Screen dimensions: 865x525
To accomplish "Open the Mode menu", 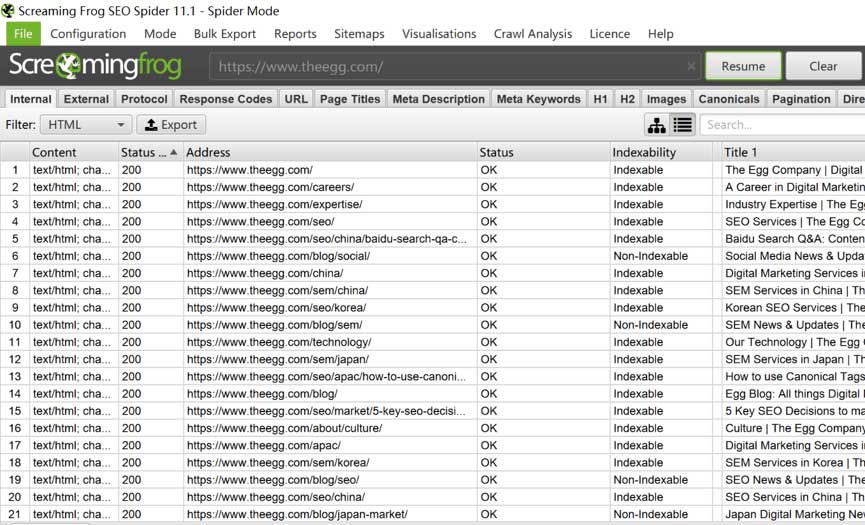I will [x=160, y=34].
